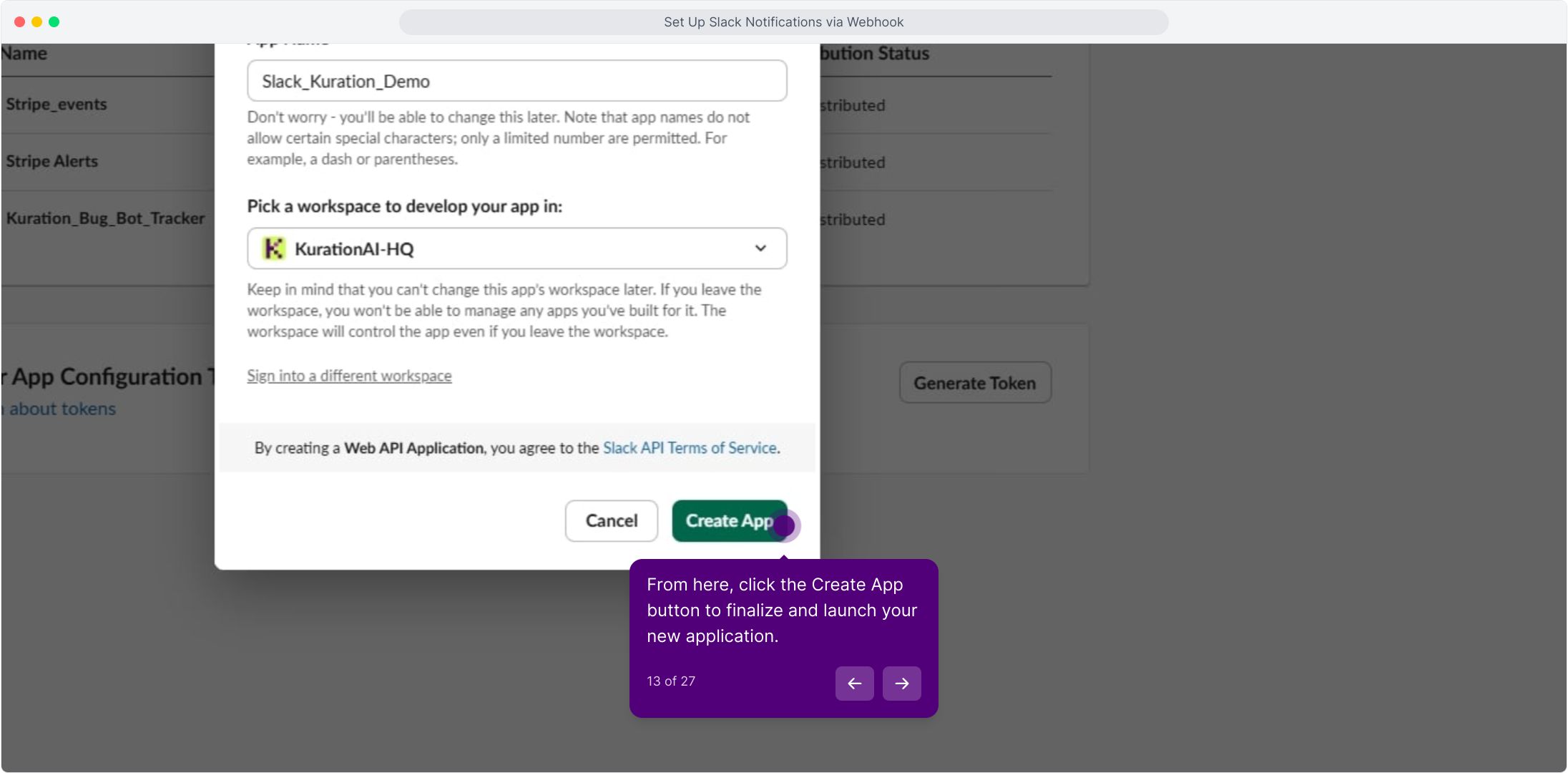Click the Pick a workspace heading
The image size is (1568, 773).
coord(405,207)
